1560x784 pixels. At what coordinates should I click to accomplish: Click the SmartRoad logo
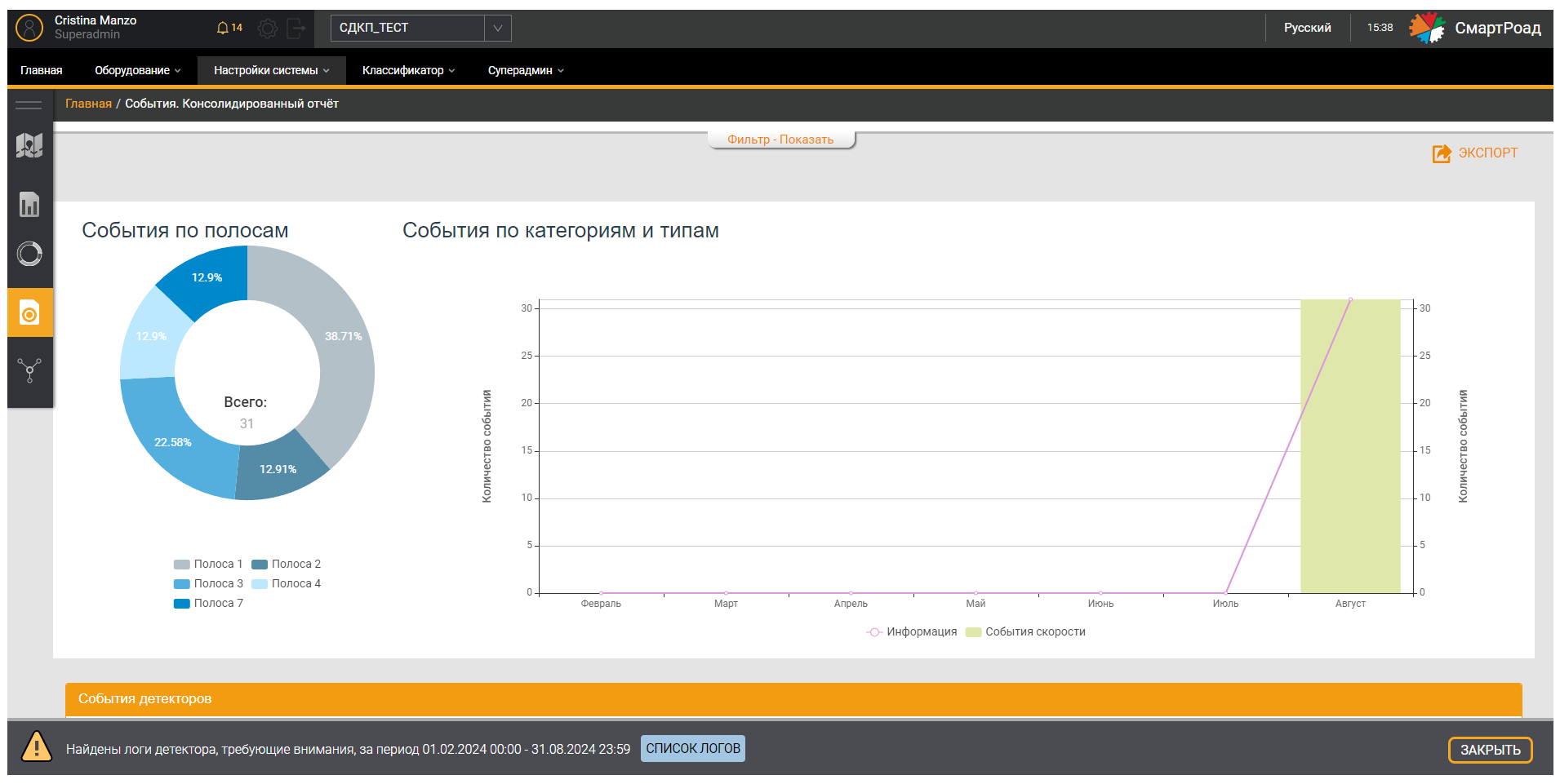(x=1475, y=28)
